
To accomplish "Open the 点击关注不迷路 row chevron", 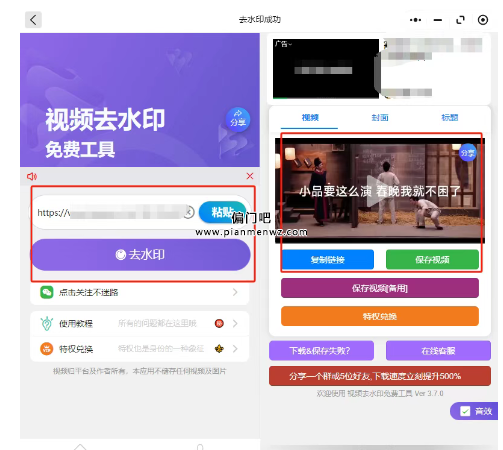I will 235,292.
